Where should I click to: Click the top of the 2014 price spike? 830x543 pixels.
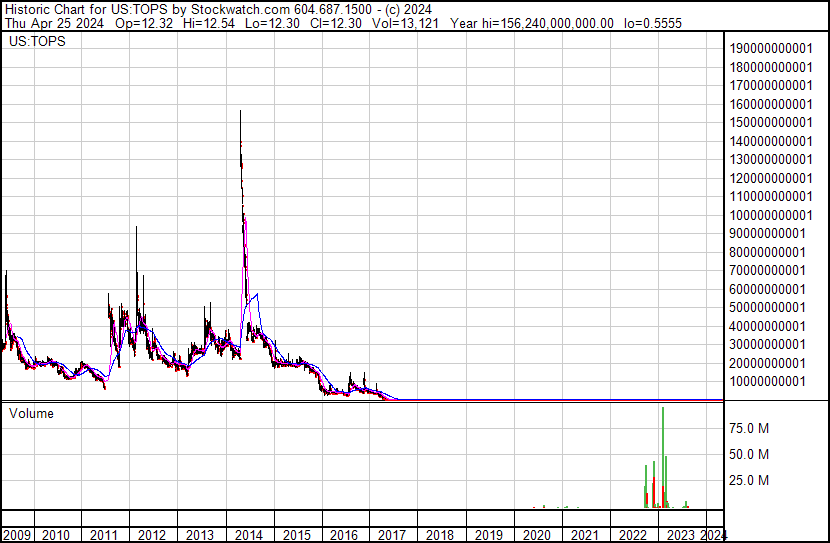pos(240,112)
